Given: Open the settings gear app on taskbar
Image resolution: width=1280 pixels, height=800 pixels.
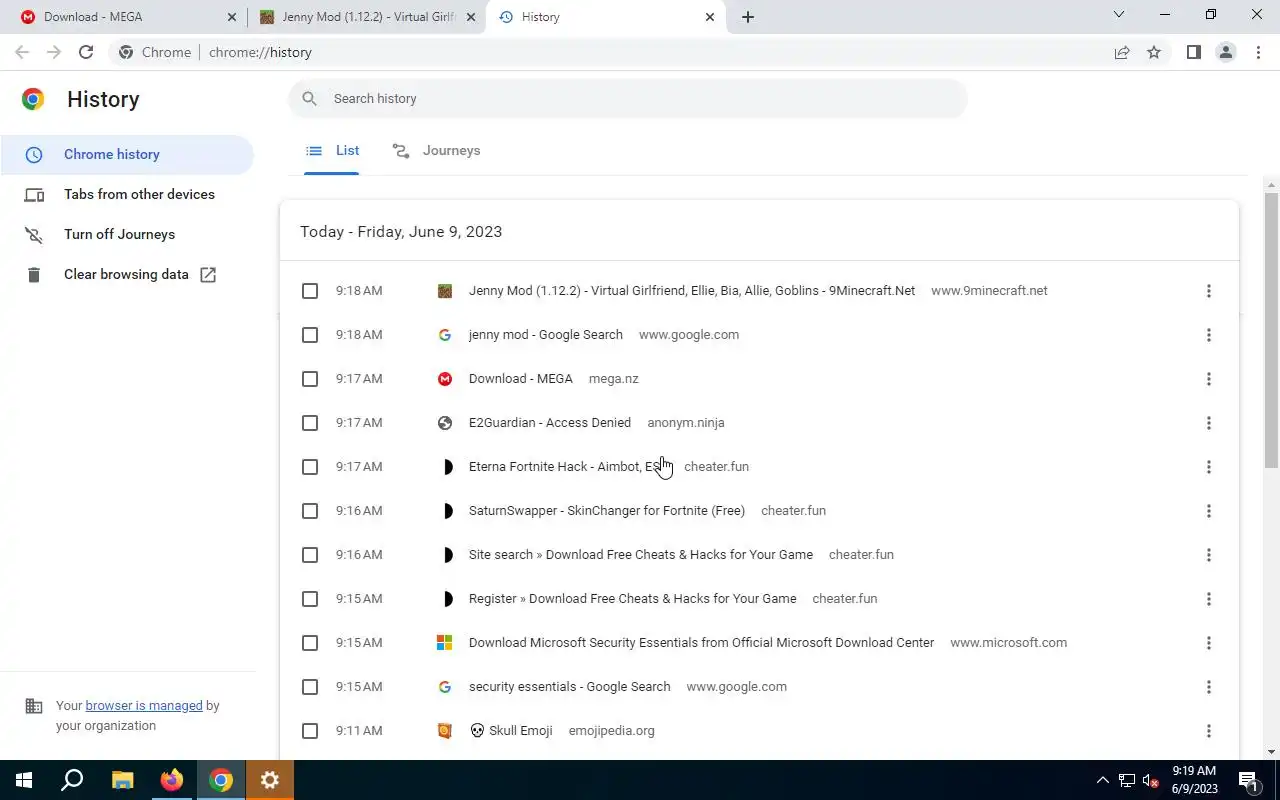Looking at the screenshot, I should tap(270, 780).
